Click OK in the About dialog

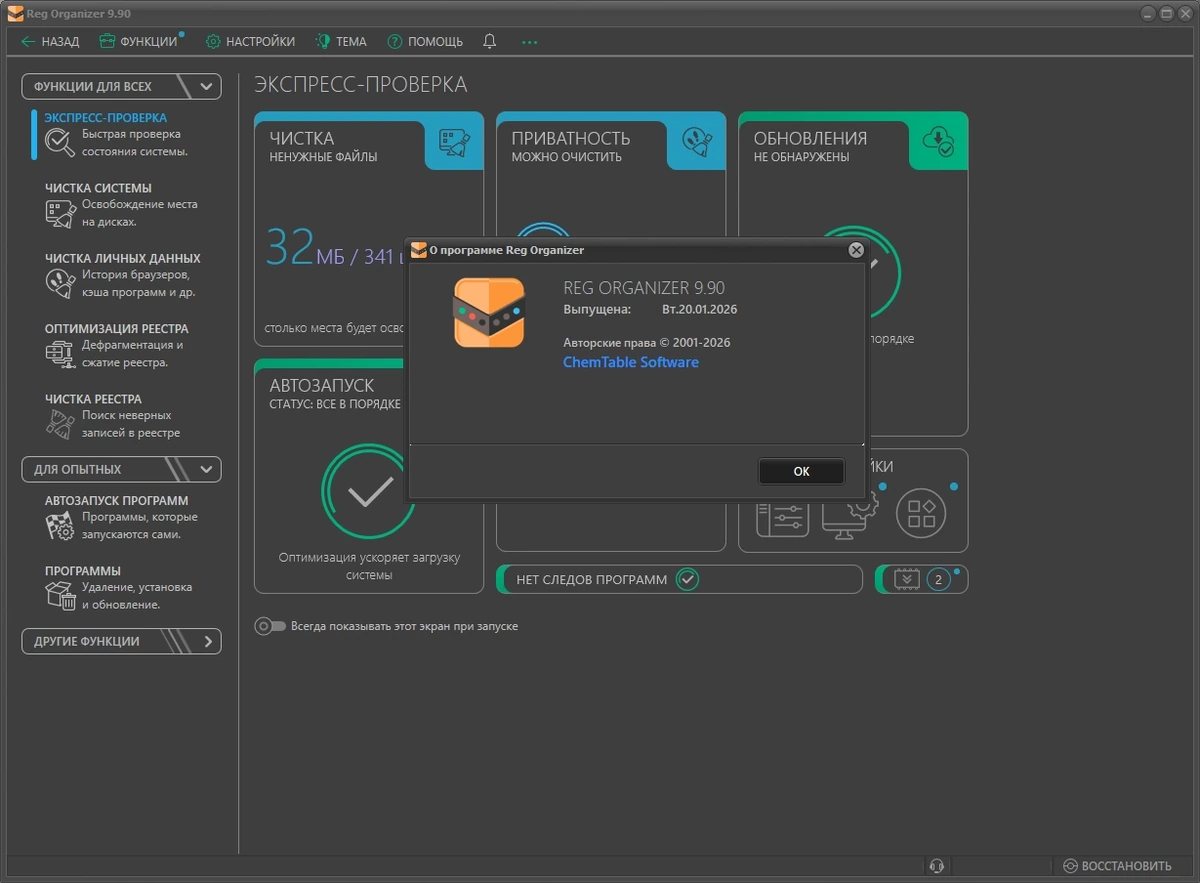pyautogui.click(x=801, y=471)
